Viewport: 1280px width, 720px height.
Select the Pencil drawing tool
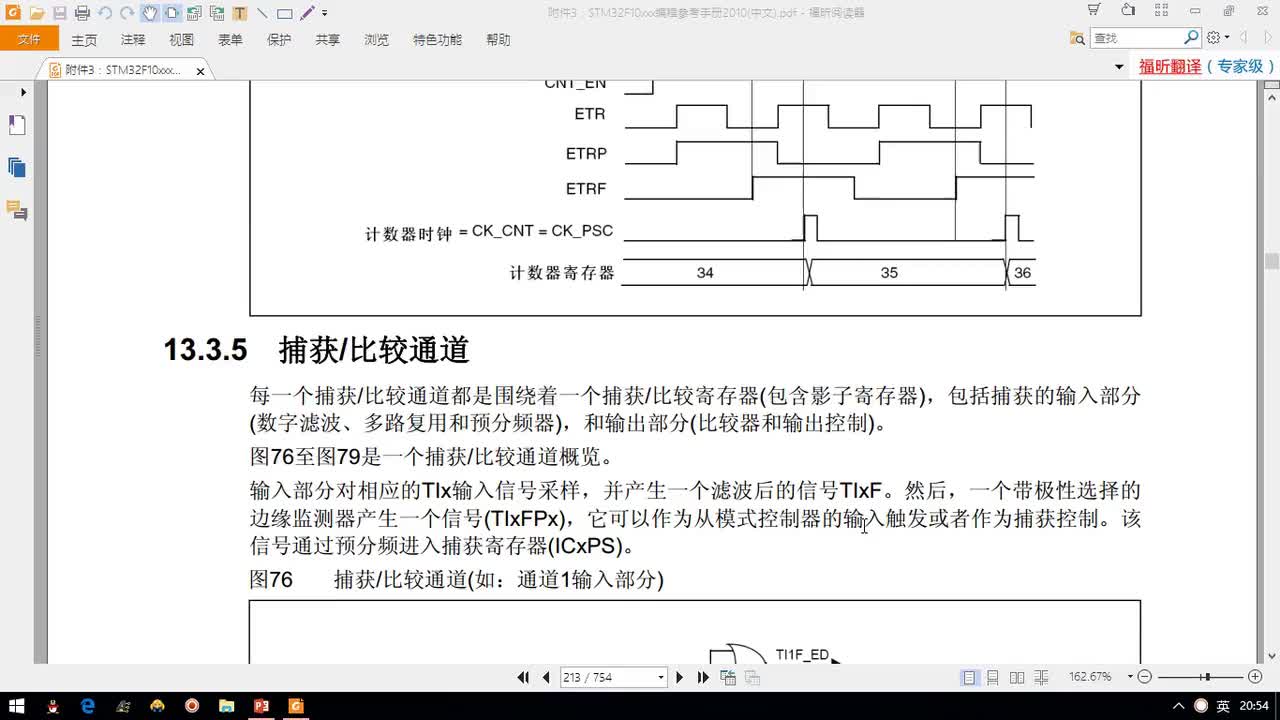click(307, 13)
